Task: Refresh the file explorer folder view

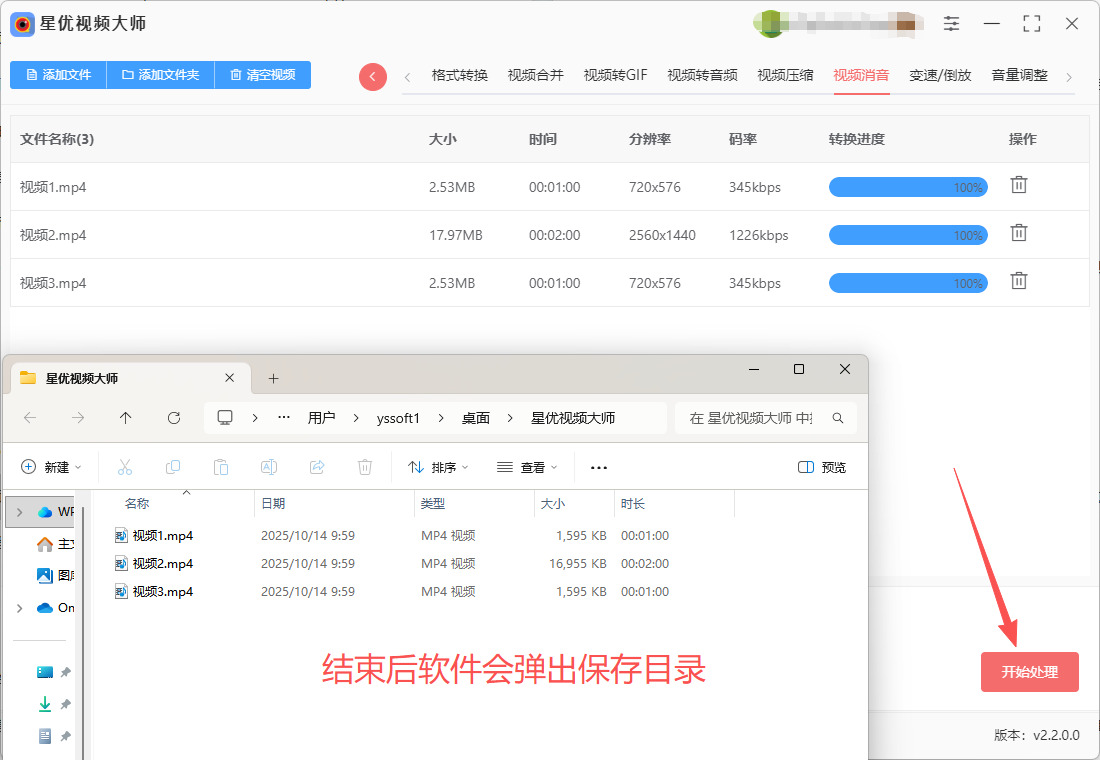Action: coord(174,418)
